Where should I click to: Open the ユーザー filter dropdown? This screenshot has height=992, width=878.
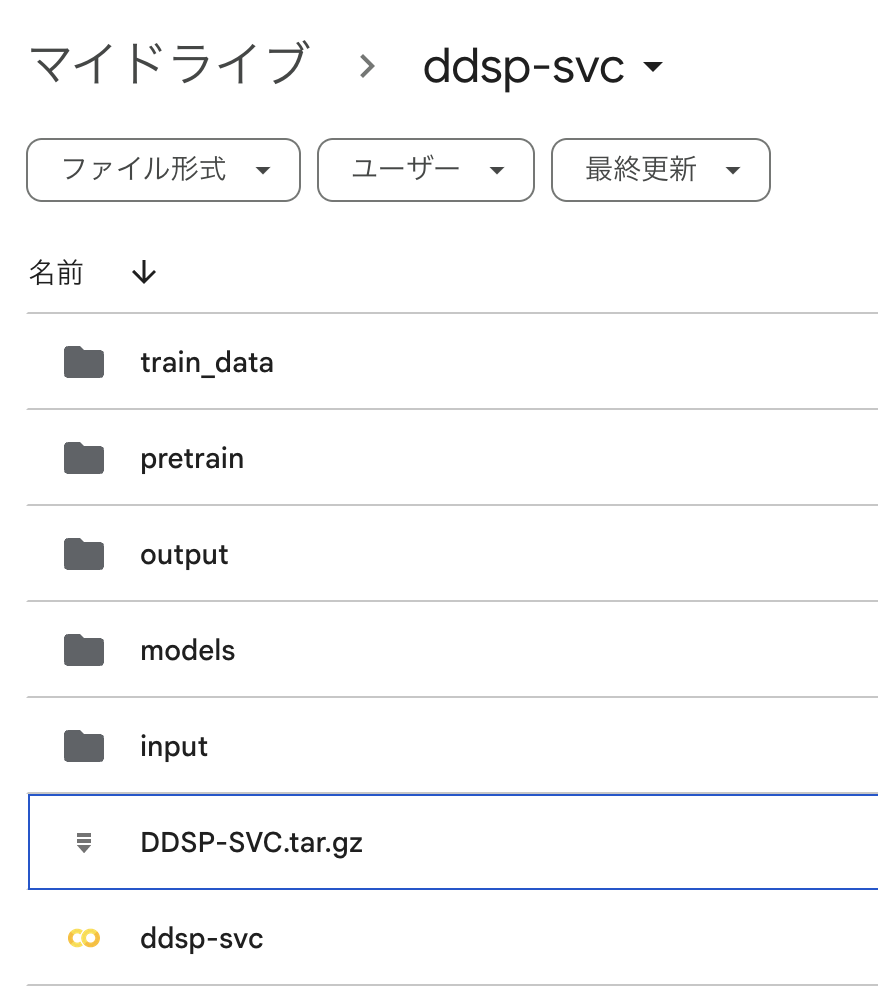[x=425, y=170]
